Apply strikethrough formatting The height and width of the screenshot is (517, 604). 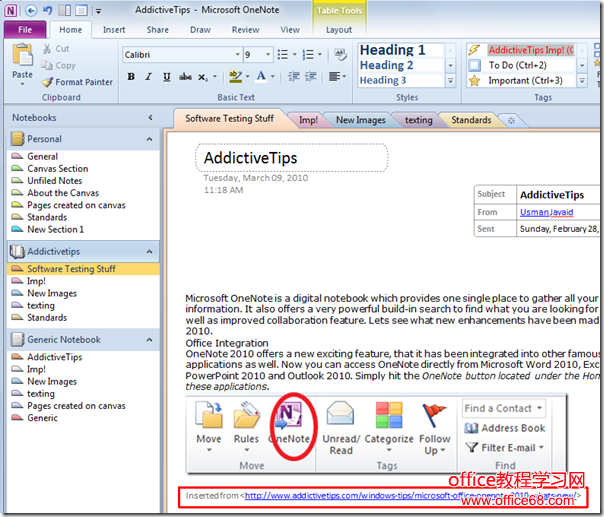(185, 77)
